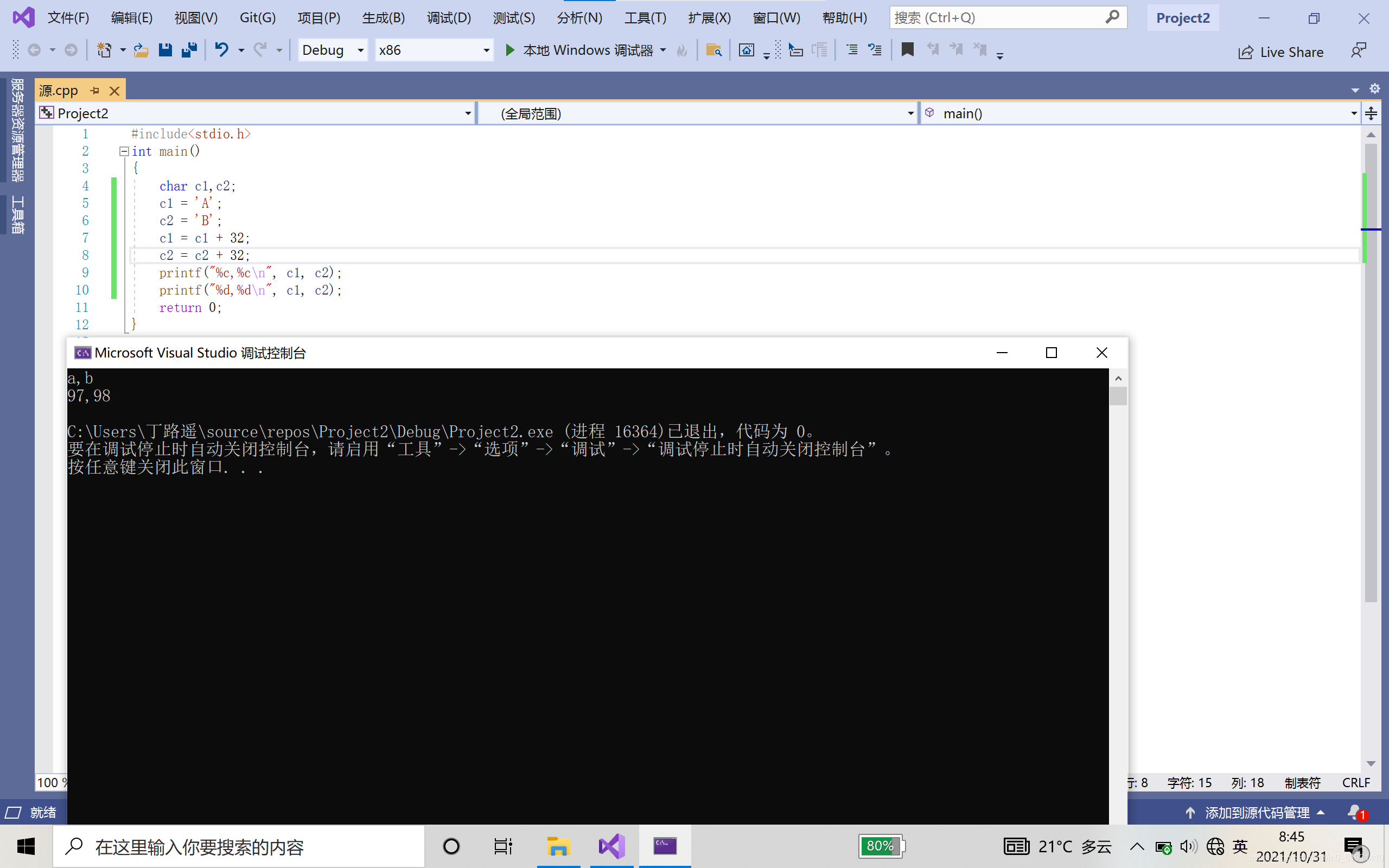Click the hot reload flame icon
Viewport: 1389px width, 868px height.
[682, 50]
